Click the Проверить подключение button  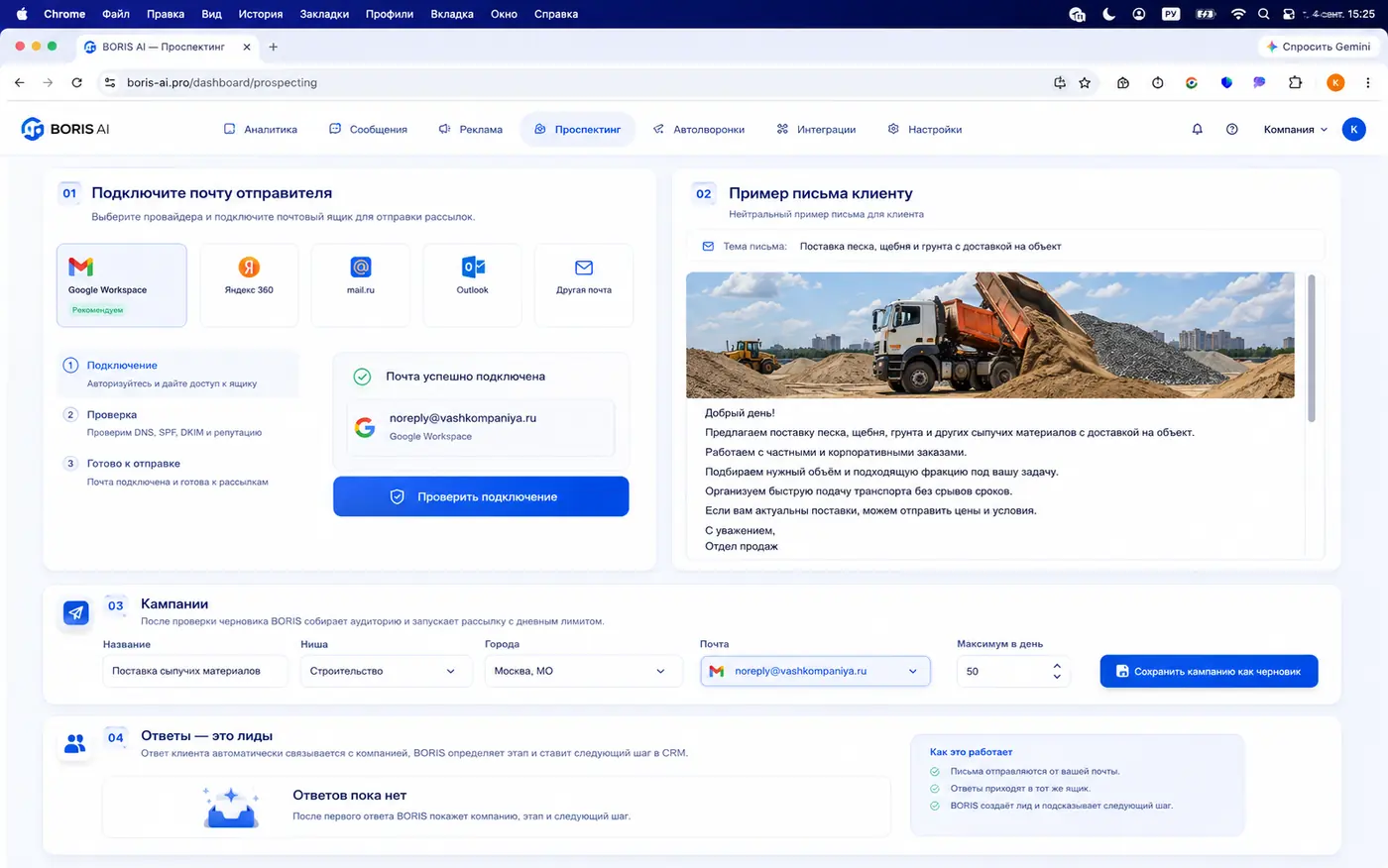[481, 496]
